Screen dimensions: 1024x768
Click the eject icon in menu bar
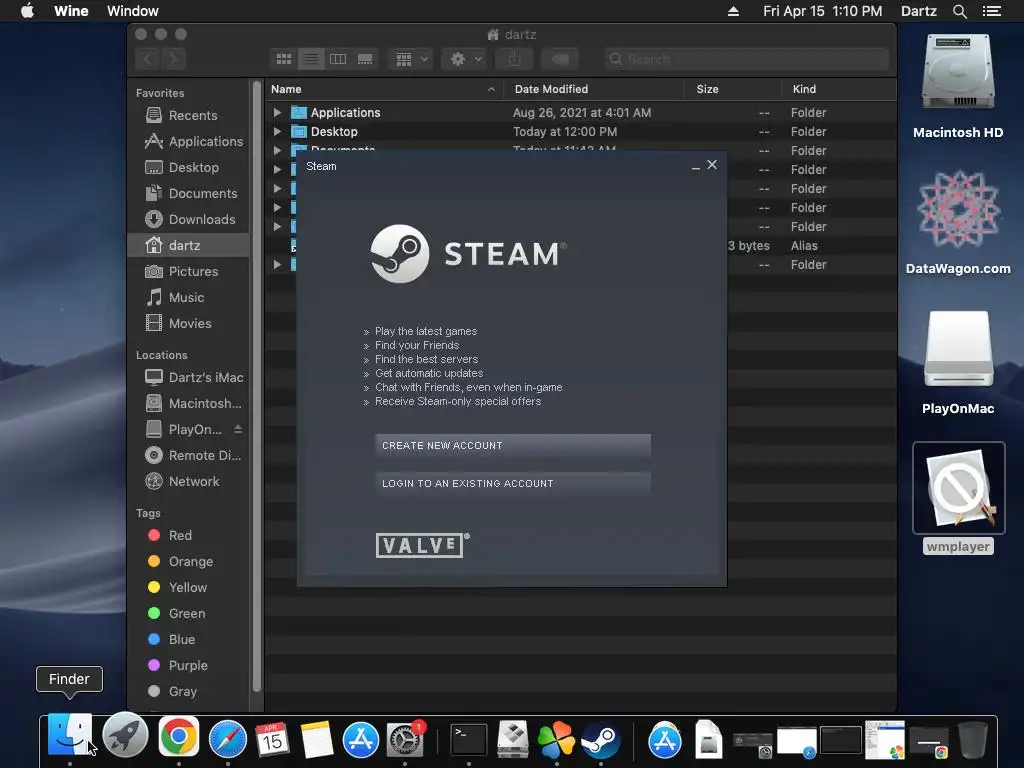(x=733, y=11)
